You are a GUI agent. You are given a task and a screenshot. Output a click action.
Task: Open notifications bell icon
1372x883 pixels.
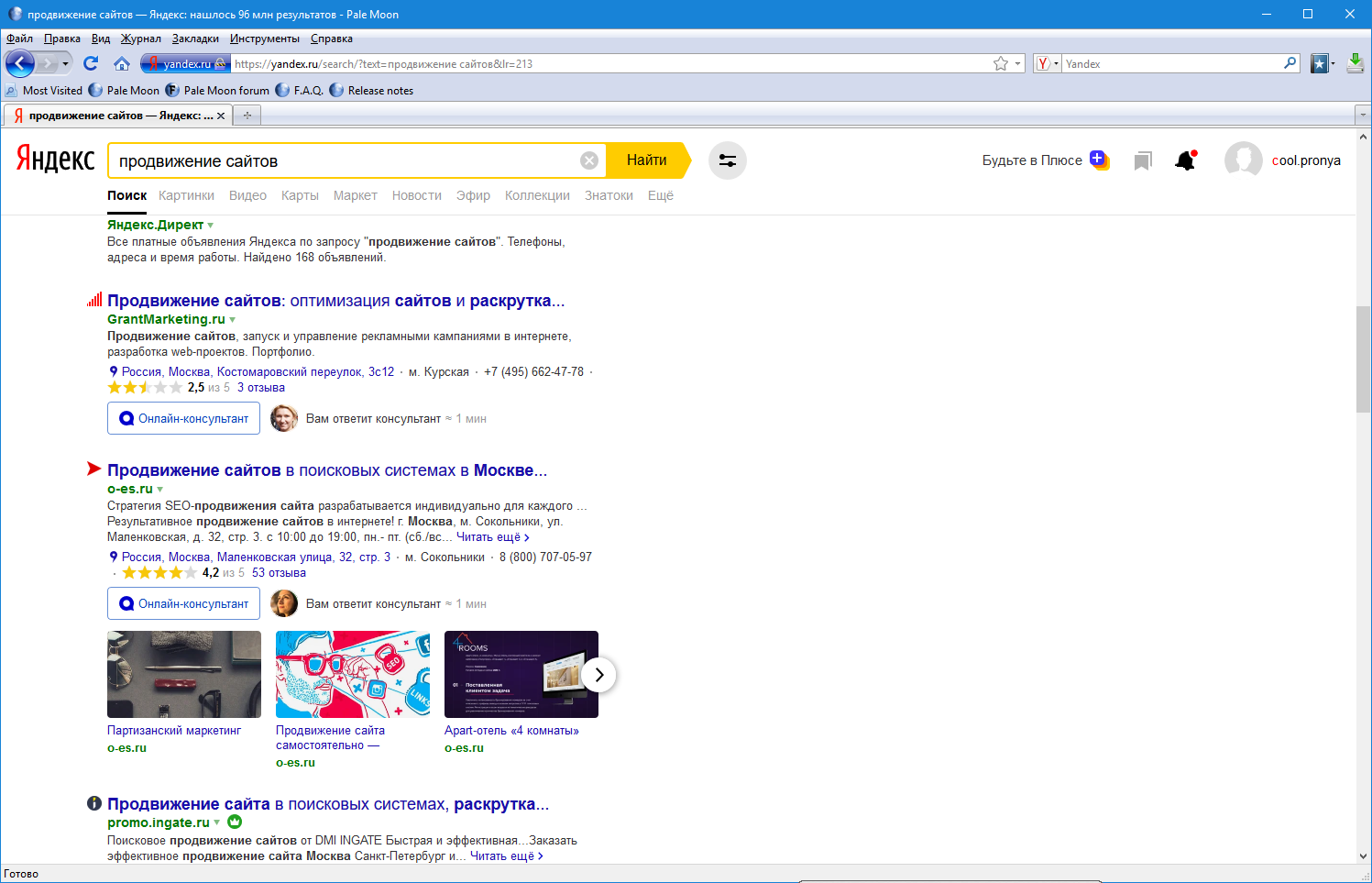click(1186, 160)
